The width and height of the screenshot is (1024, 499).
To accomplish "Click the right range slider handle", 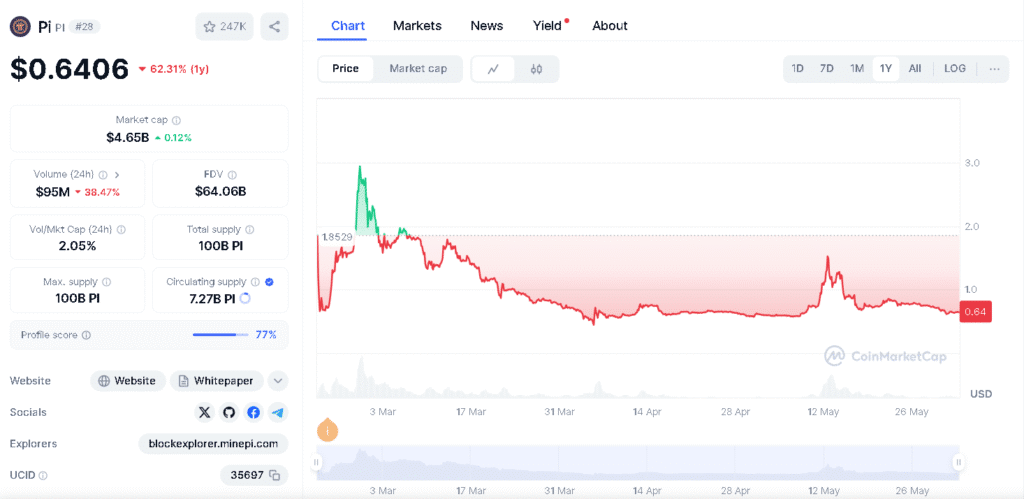I will coord(959,462).
